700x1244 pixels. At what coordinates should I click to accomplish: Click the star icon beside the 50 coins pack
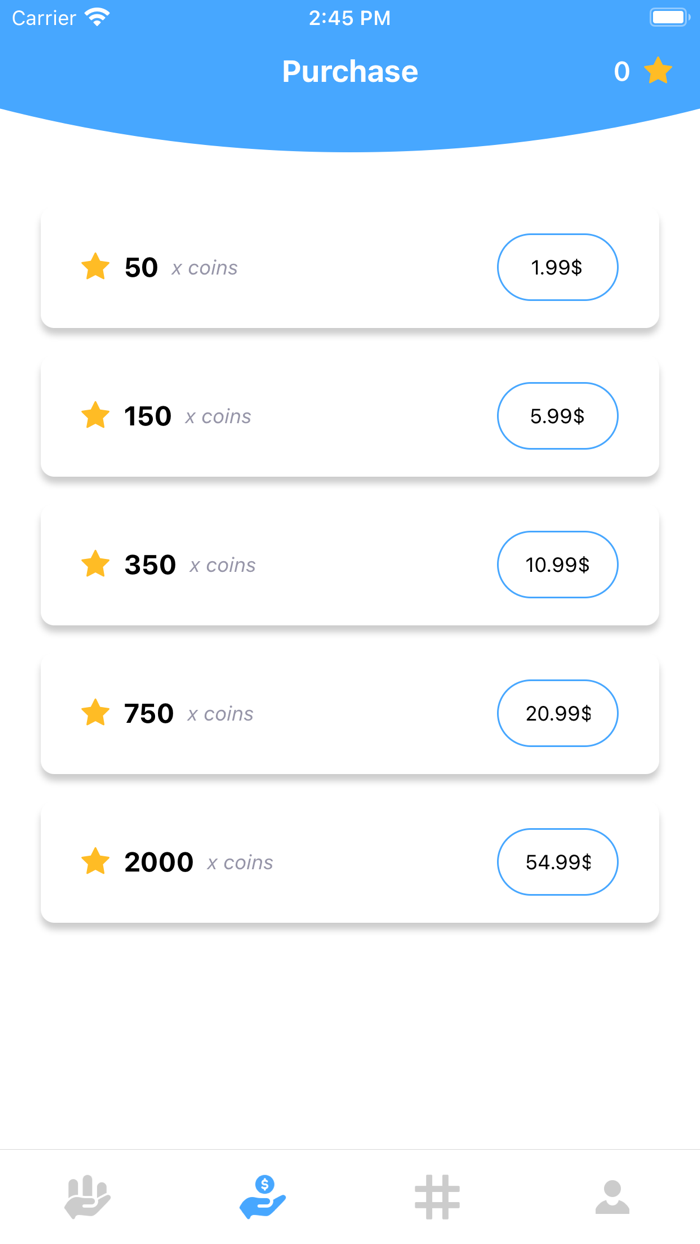(x=95, y=267)
